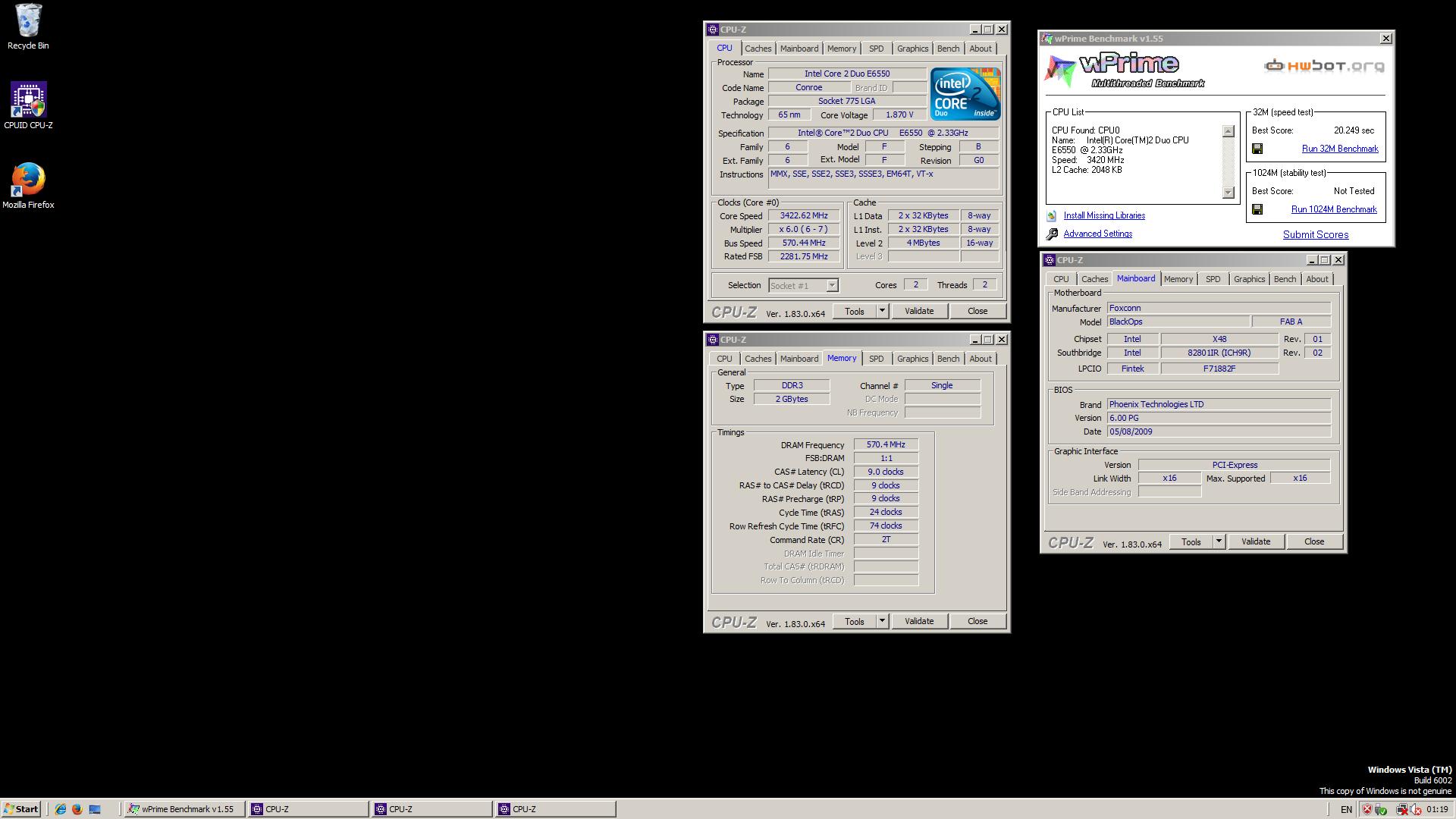The image size is (1456, 819).
Task: Open Tools dropdown arrow in Memory CPU-Z window
Action: pyautogui.click(x=882, y=621)
